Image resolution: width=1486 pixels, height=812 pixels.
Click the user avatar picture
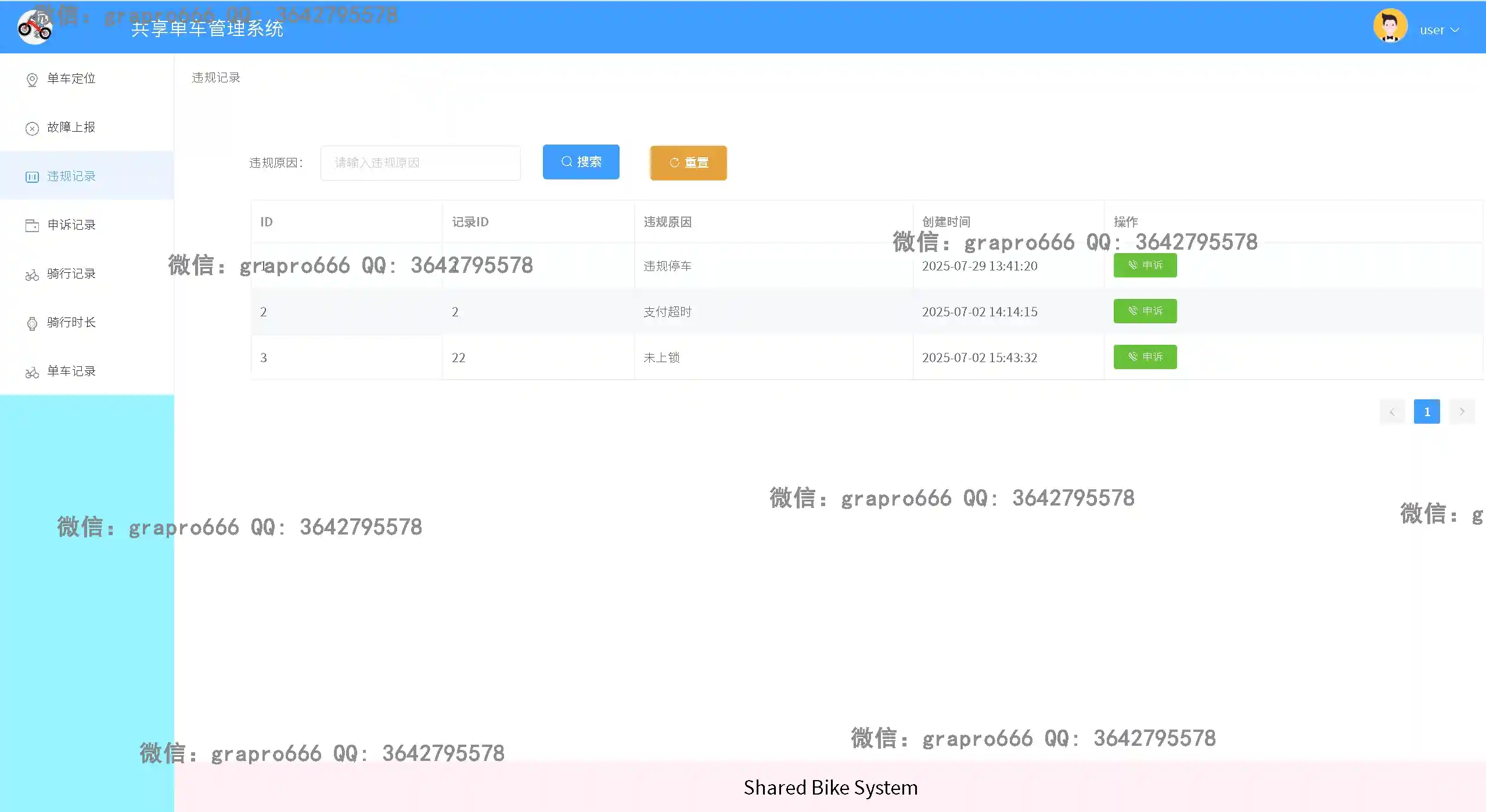coord(1390,27)
